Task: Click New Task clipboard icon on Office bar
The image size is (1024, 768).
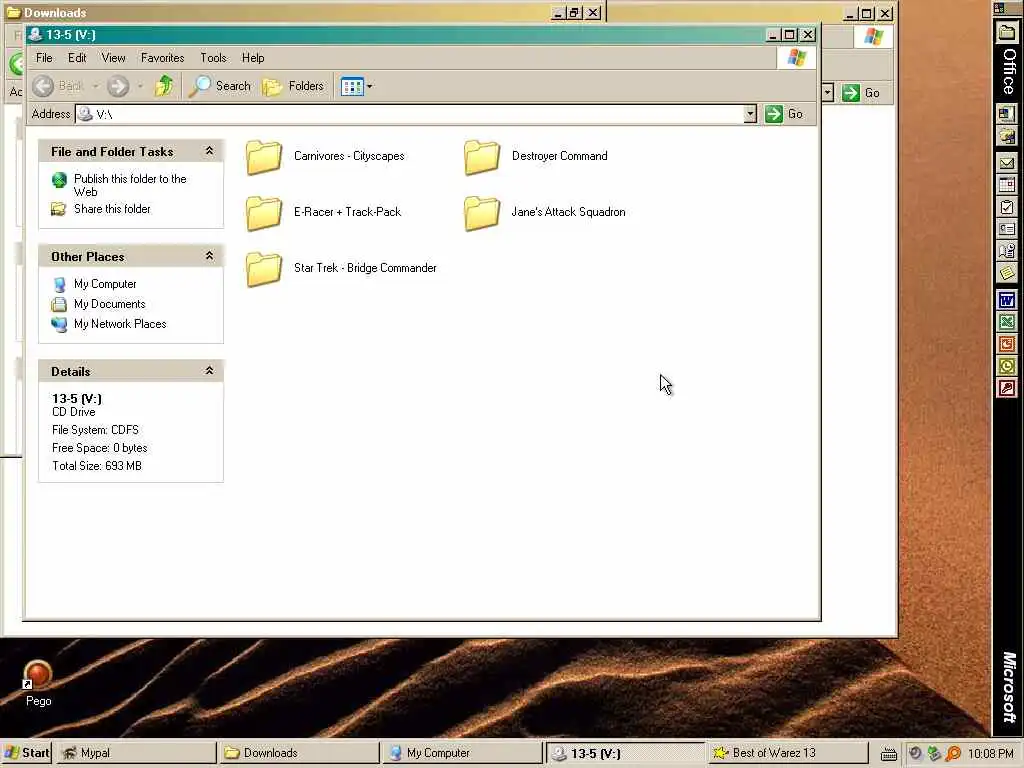Action: coord(1007,208)
